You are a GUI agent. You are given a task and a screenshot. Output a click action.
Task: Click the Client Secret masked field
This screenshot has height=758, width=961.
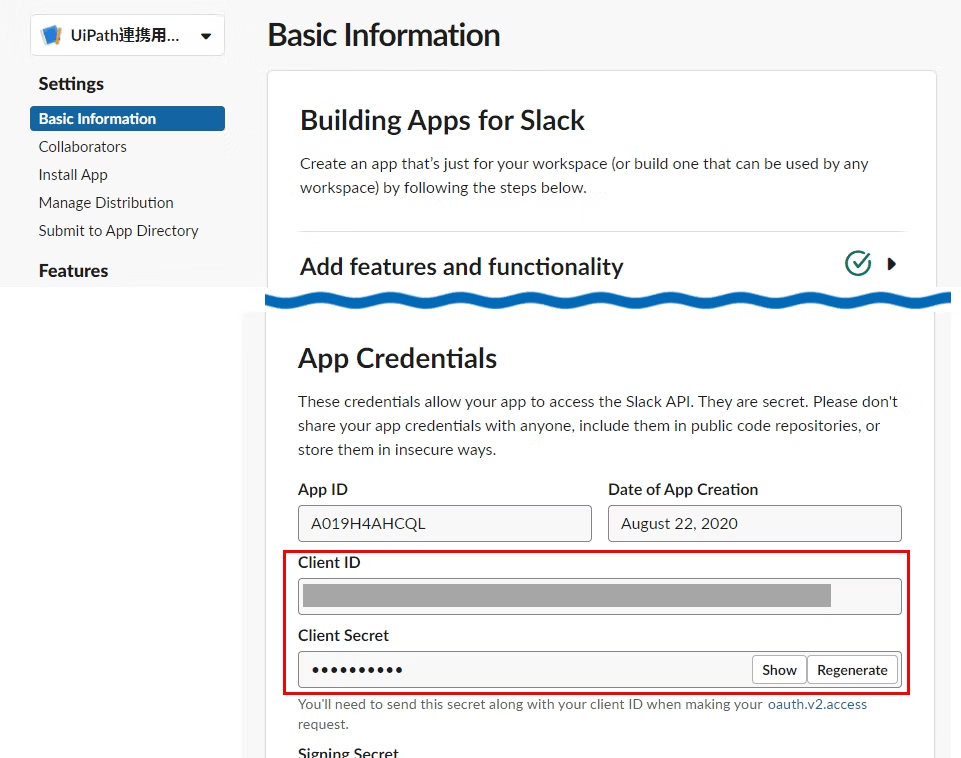pos(525,670)
